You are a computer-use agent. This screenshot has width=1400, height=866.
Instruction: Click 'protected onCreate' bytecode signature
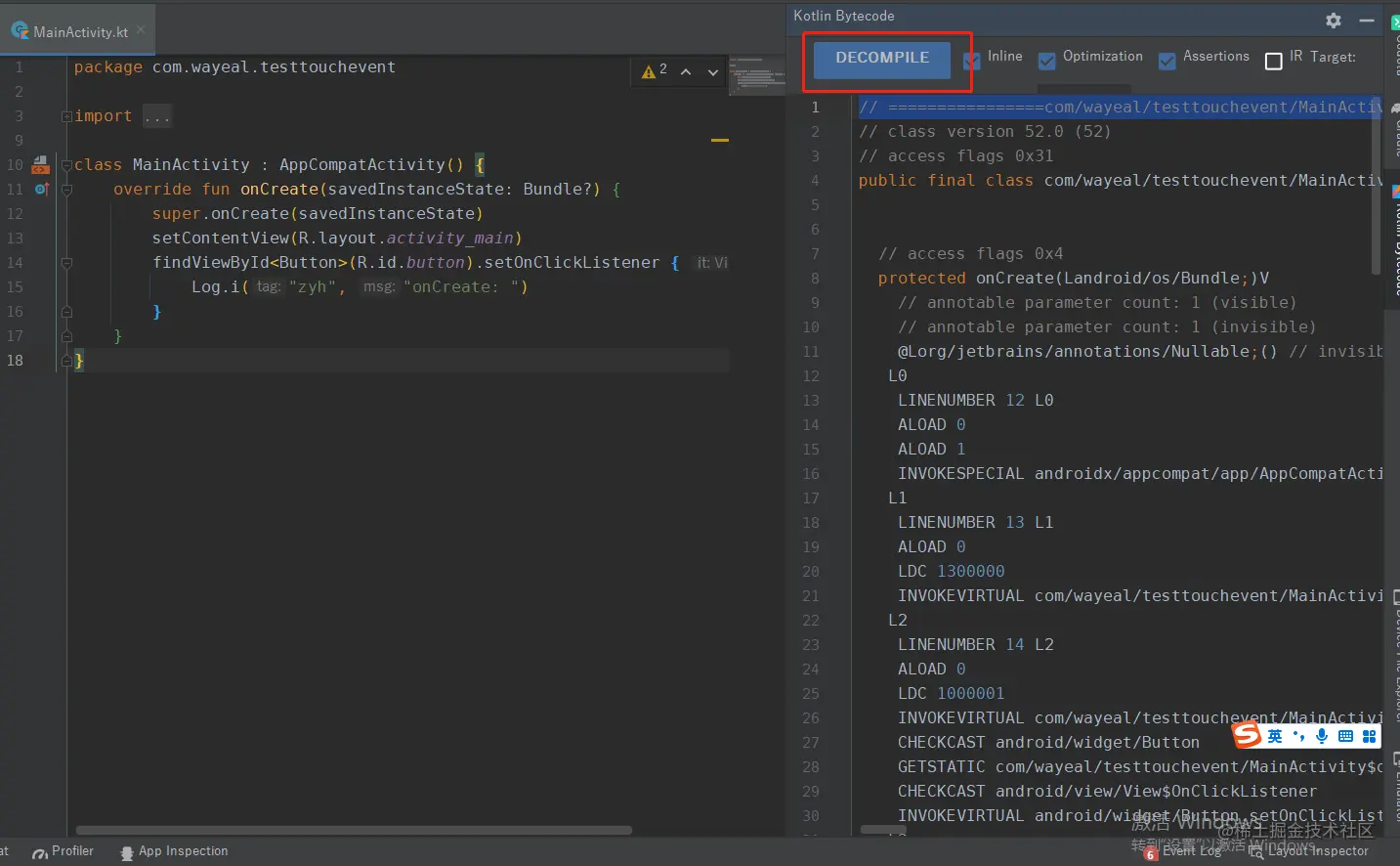(x=1073, y=278)
